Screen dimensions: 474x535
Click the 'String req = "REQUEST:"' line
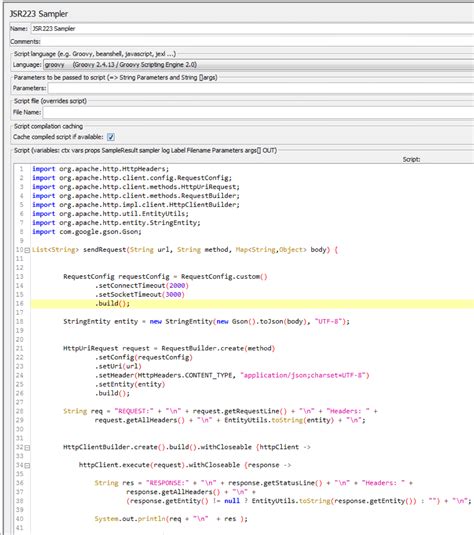[220, 411]
